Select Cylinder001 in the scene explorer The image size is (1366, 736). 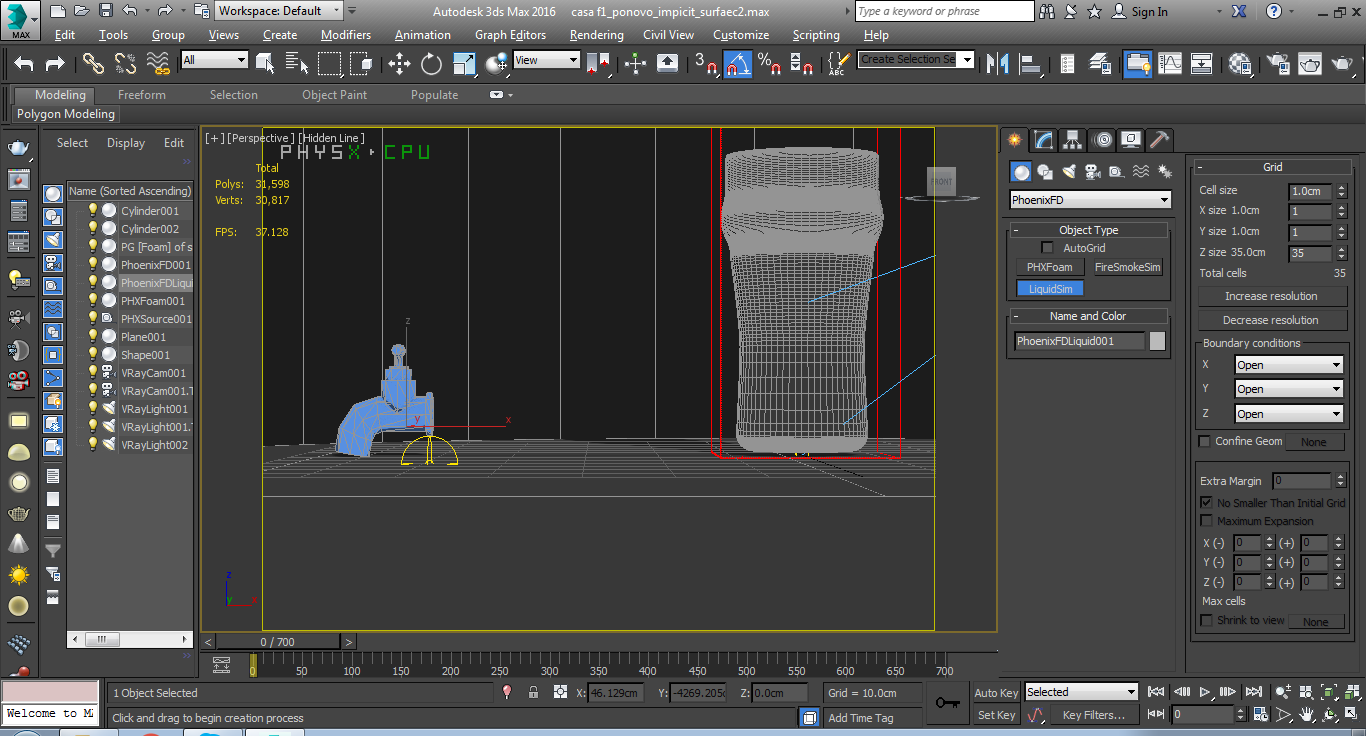(x=150, y=211)
